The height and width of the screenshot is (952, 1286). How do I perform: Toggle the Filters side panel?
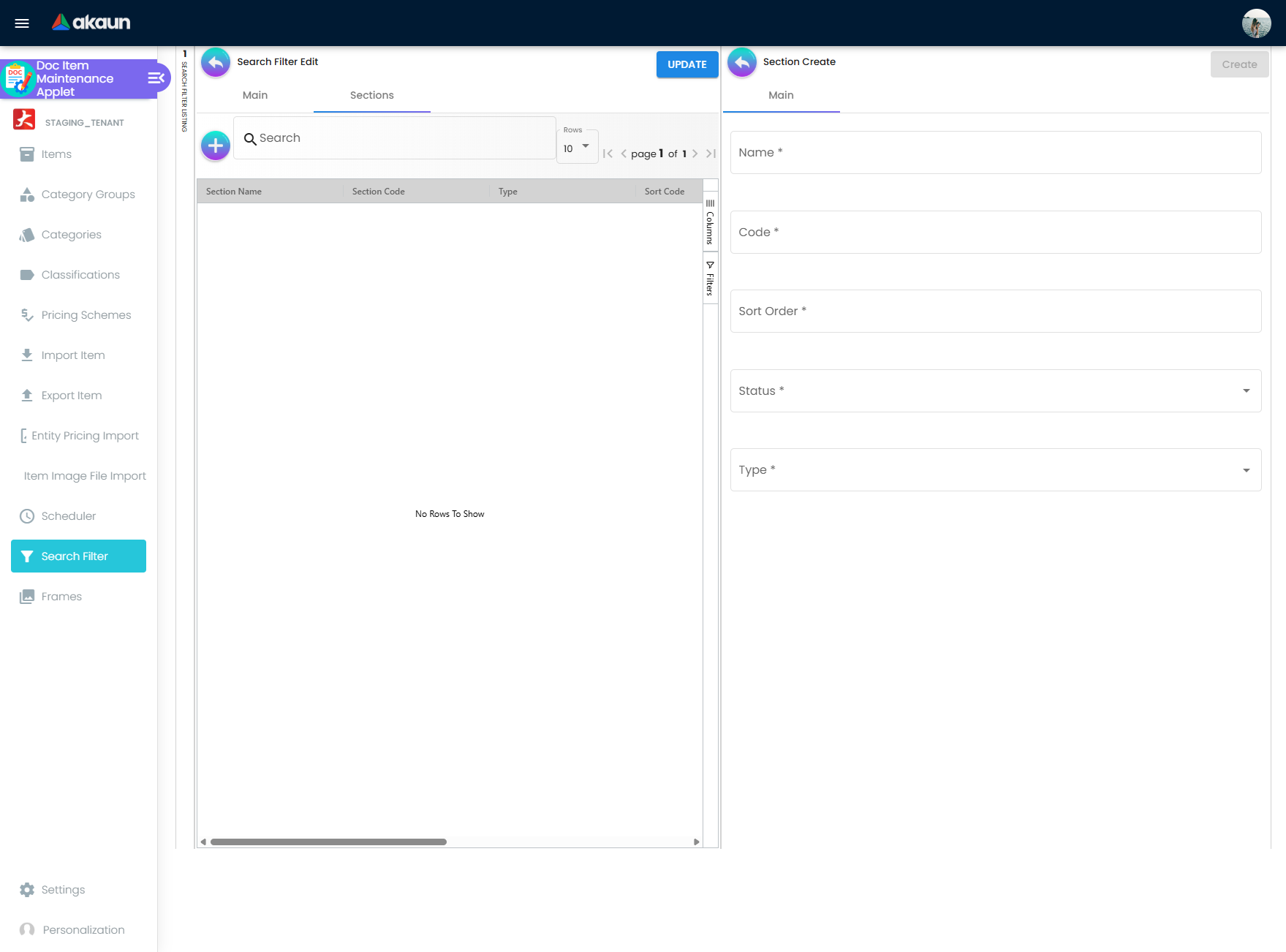tap(710, 279)
